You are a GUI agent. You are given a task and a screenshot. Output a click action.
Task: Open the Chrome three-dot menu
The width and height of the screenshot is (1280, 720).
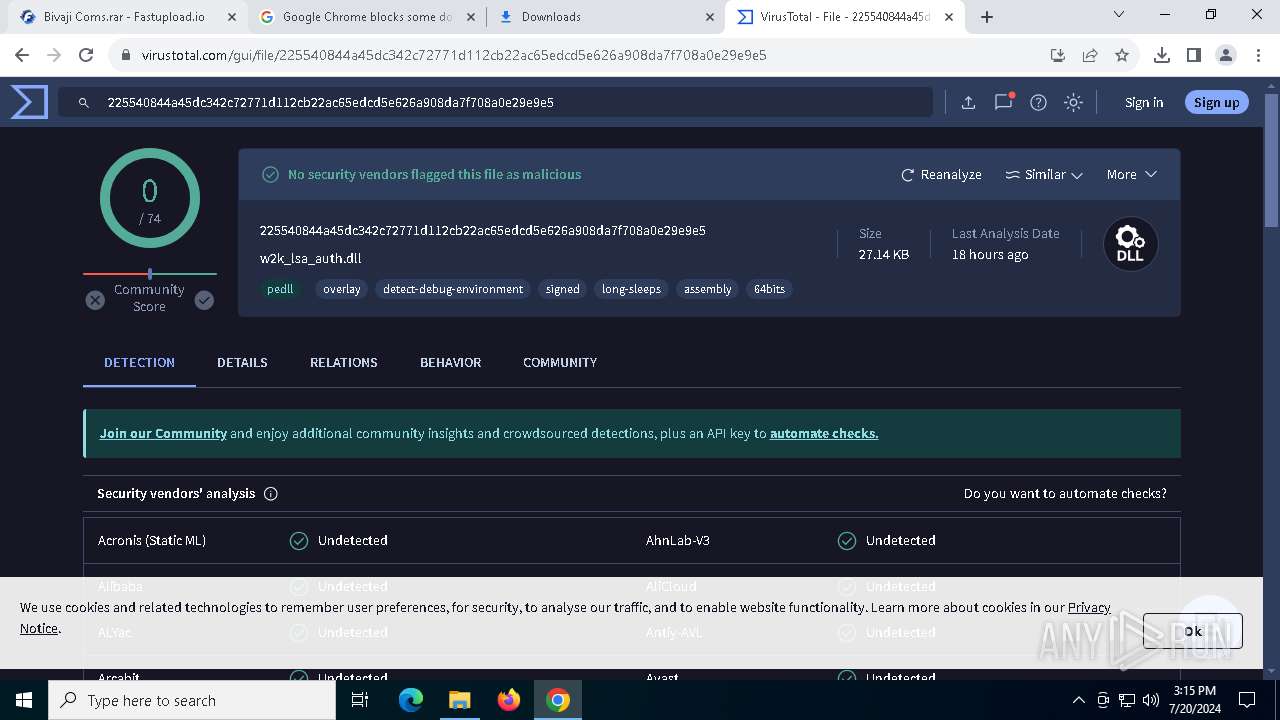pyautogui.click(x=1258, y=55)
